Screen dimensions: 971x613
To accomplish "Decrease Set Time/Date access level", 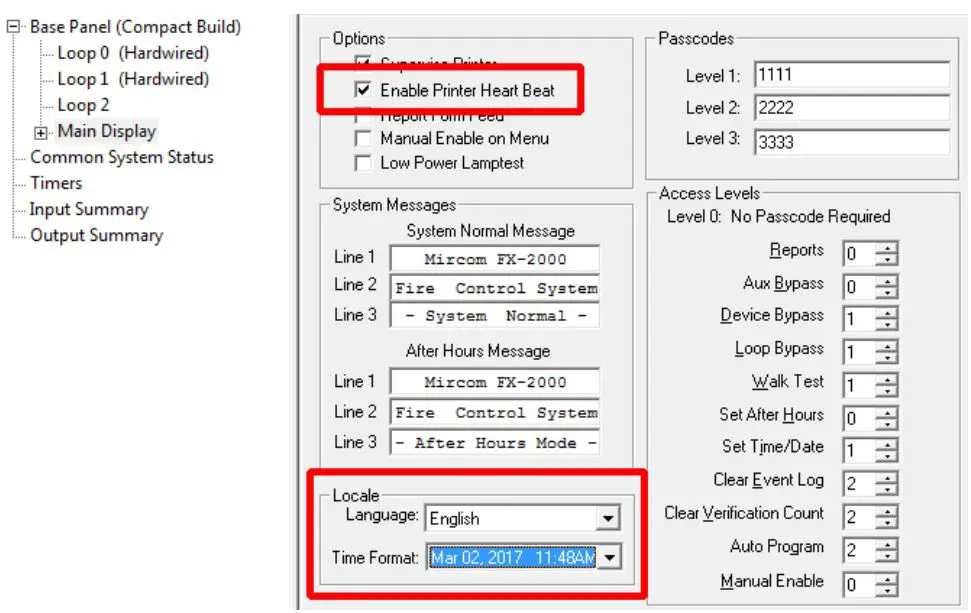I will (887, 457).
